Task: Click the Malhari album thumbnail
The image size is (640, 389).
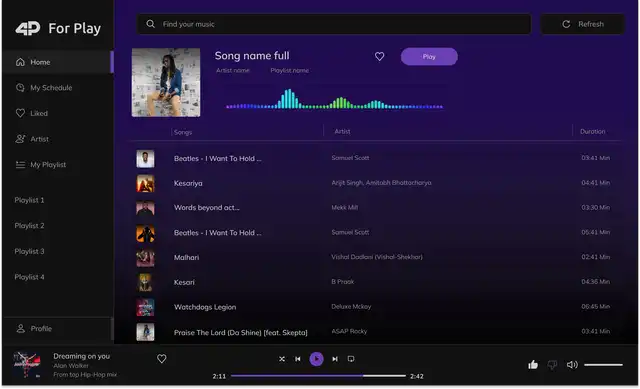Action: (x=145, y=258)
